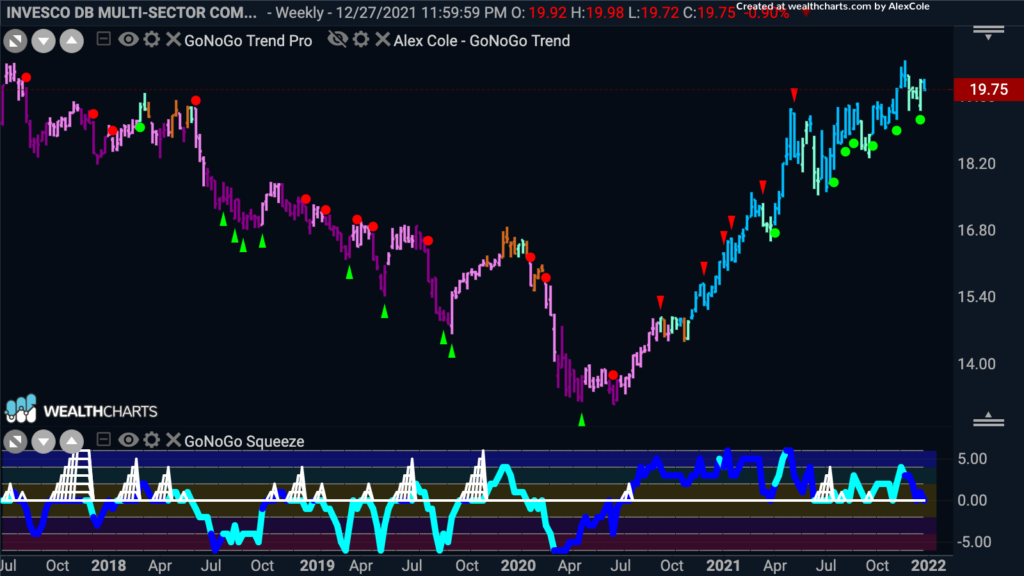Screen dimensions: 1024x576
Task: Maximize the price chart pane with the diagonal icon
Action: [x=15, y=41]
